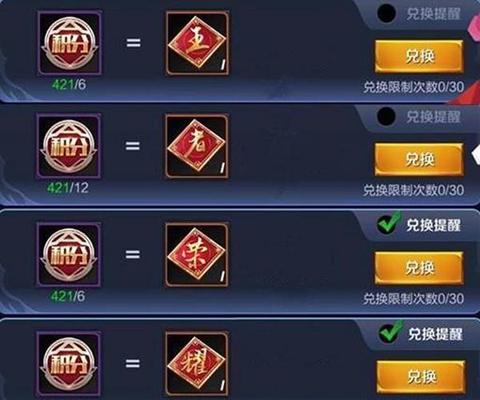
Task: Tap the 者 character card icon
Action: click(x=197, y=146)
